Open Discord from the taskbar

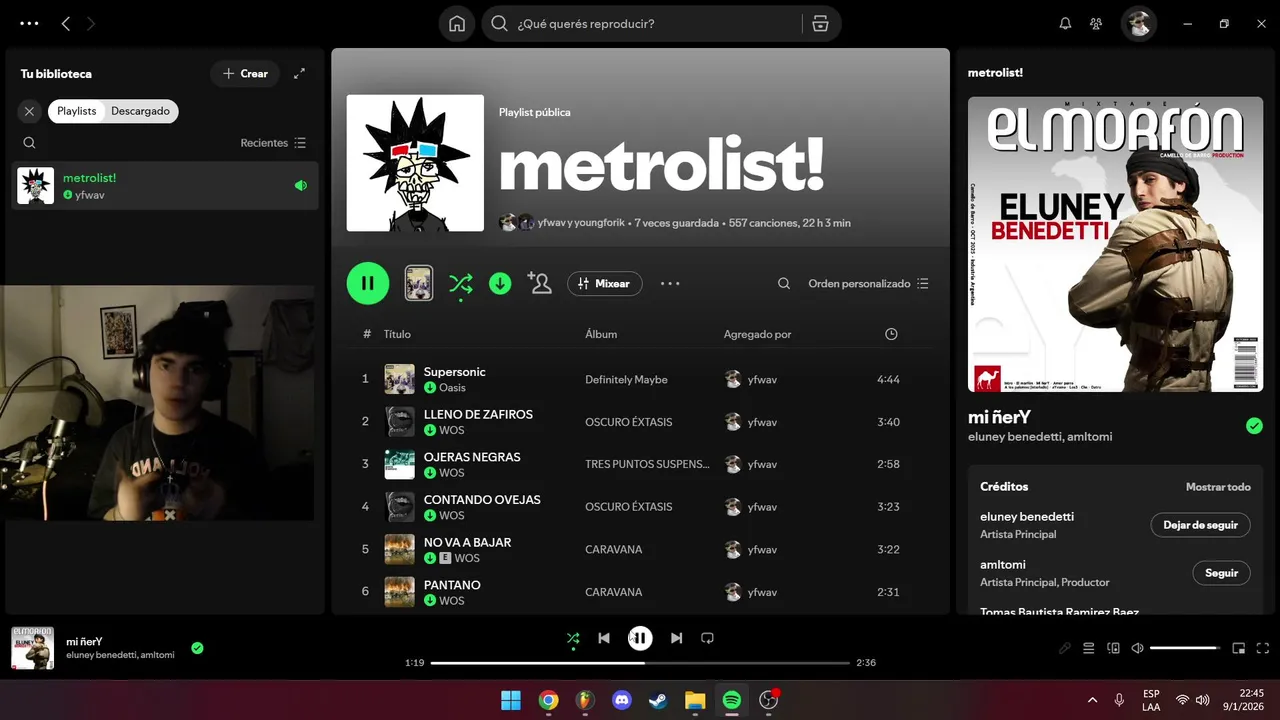(622, 700)
